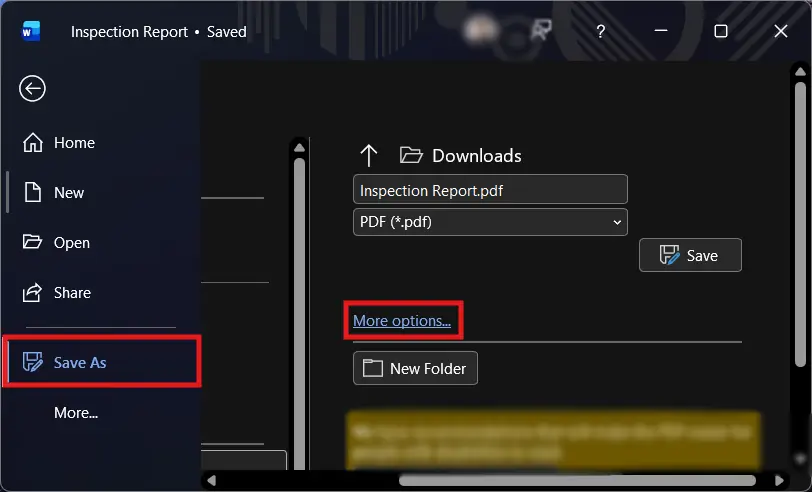
Task: Edit the Inspection Report.pdf file name field
Action: click(490, 190)
